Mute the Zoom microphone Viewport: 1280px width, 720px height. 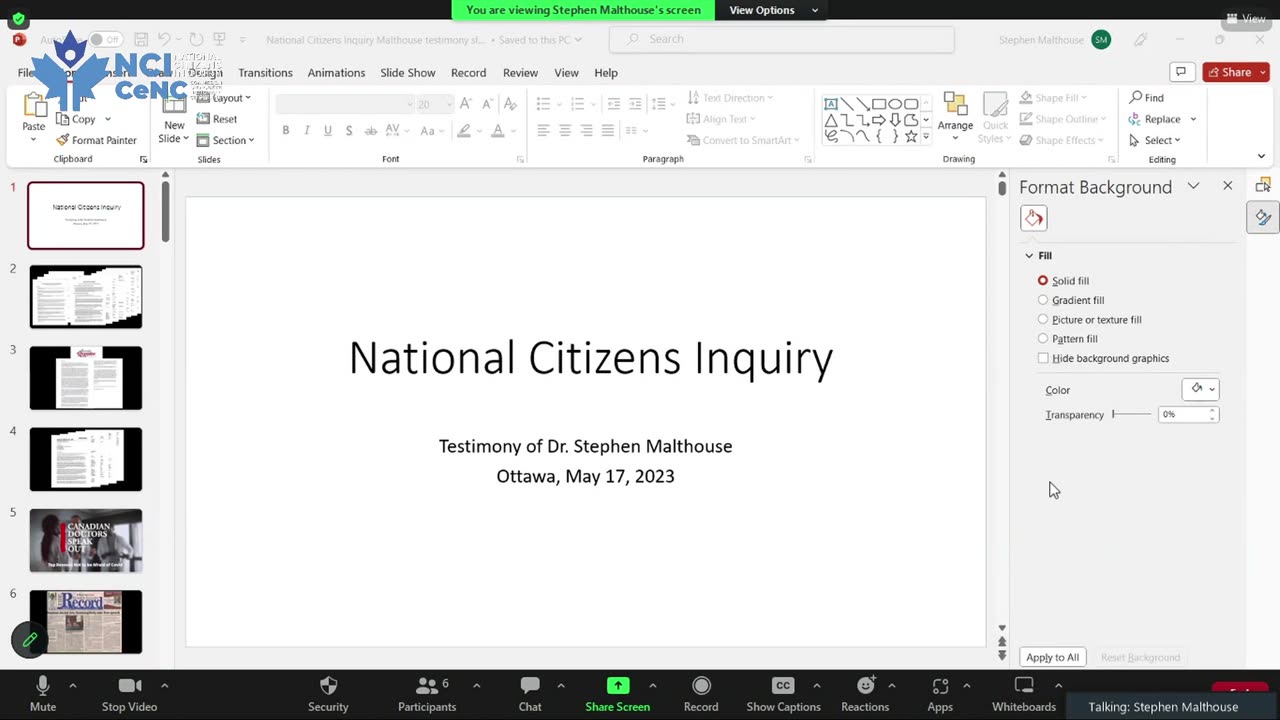43,693
